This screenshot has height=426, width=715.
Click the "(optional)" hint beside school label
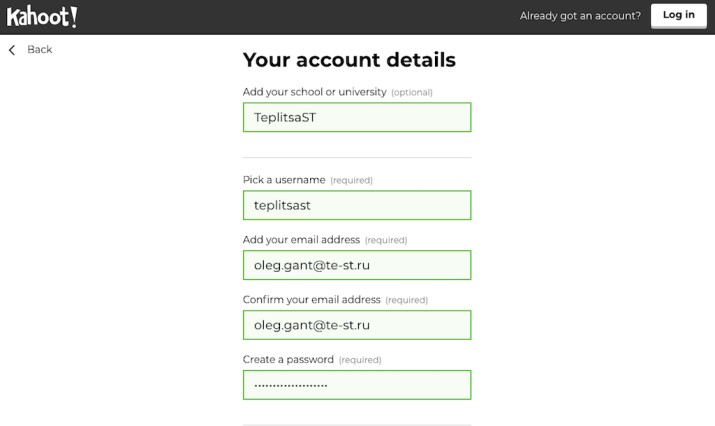pyautogui.click(x=412, y=93)
